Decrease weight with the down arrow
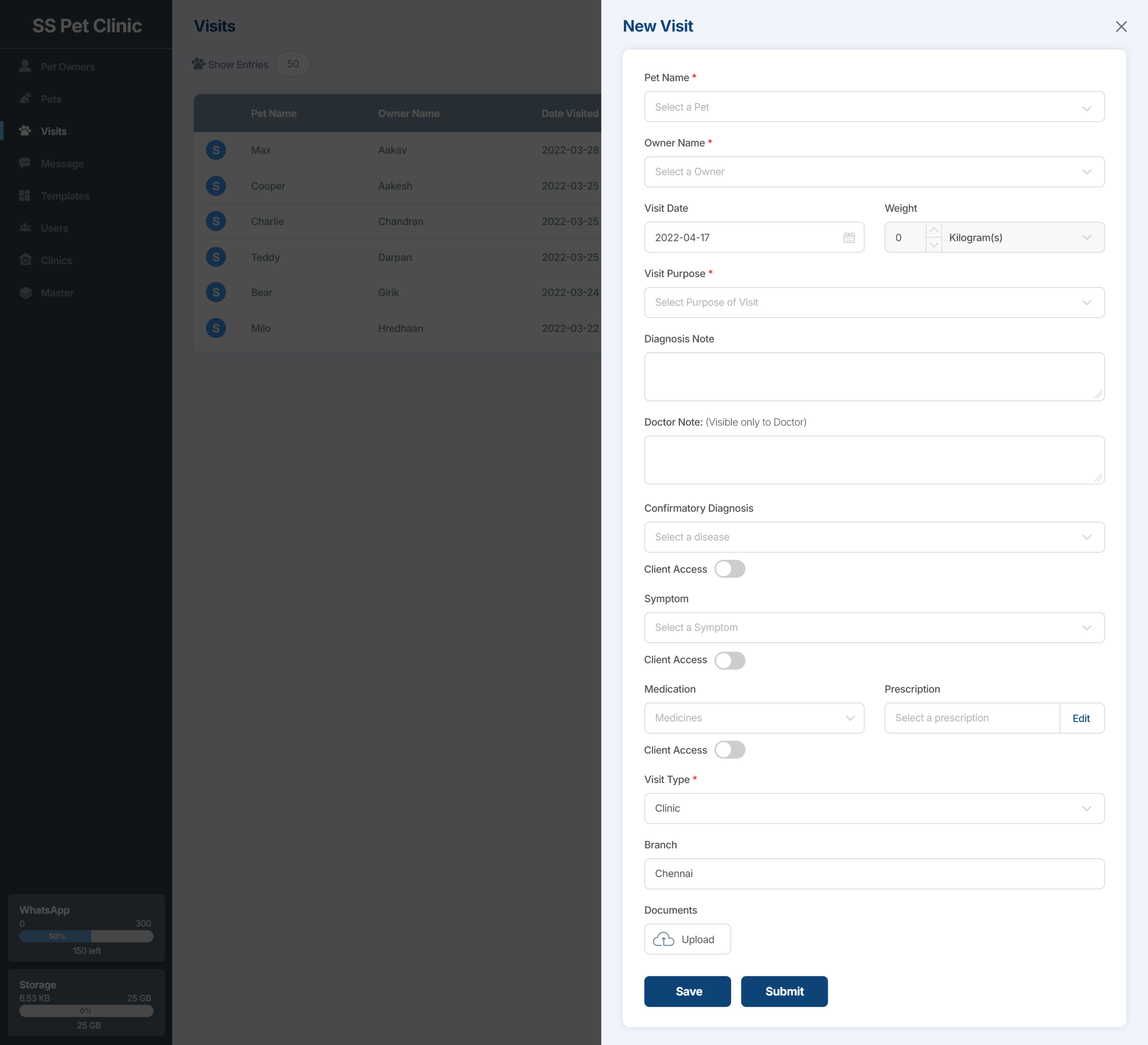Screen dimensions: 1148x1045 (x=933, y=245)
